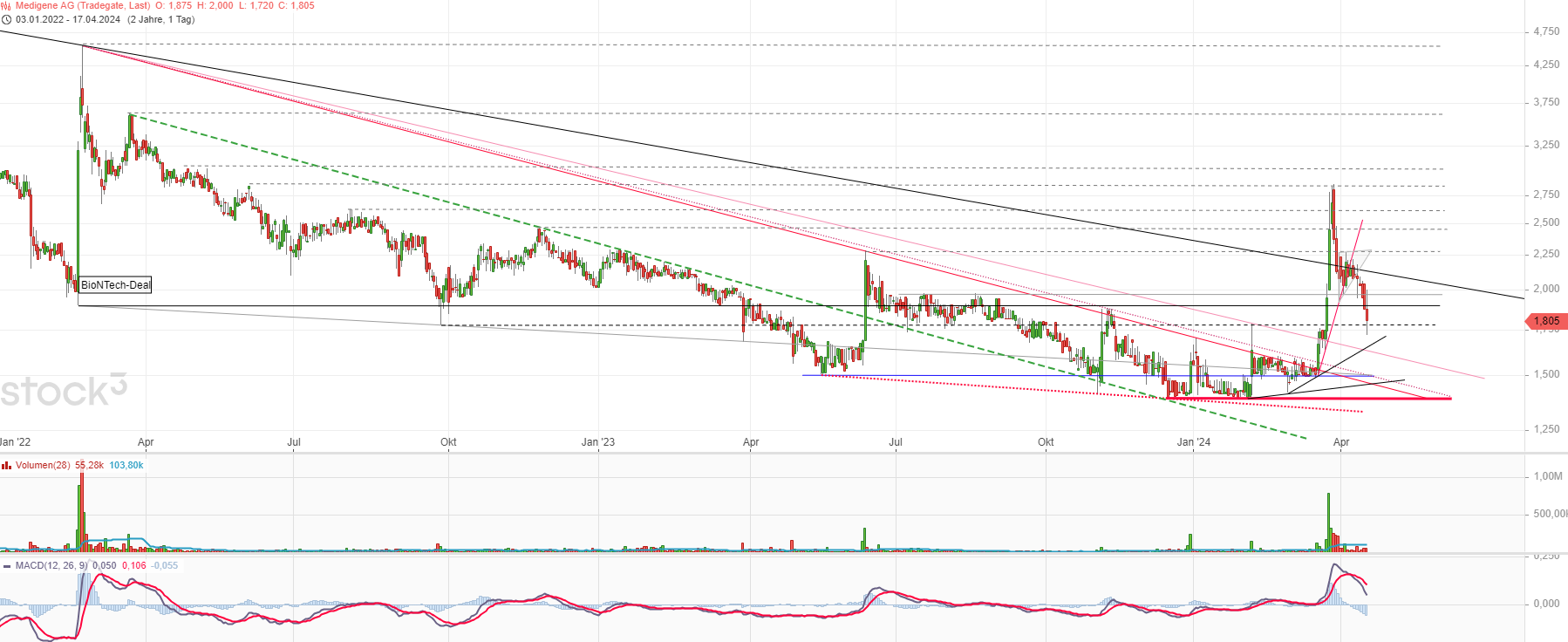The width and height of the screenshot is (1568, 642).
Task: Click the Jan '23 label on the time axis
Action: [x=598, y=442]
